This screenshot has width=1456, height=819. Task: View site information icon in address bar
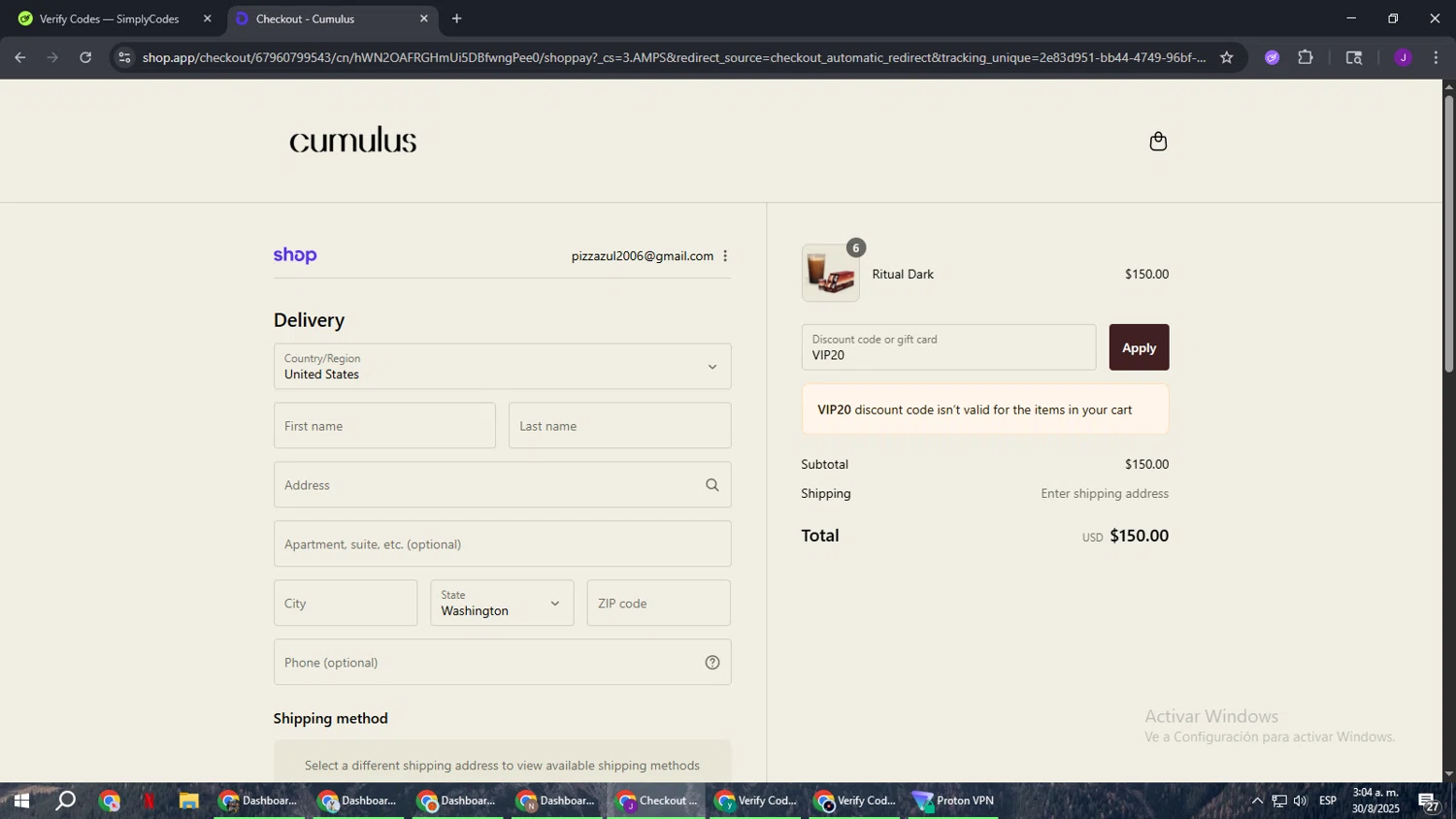point(123,57)
